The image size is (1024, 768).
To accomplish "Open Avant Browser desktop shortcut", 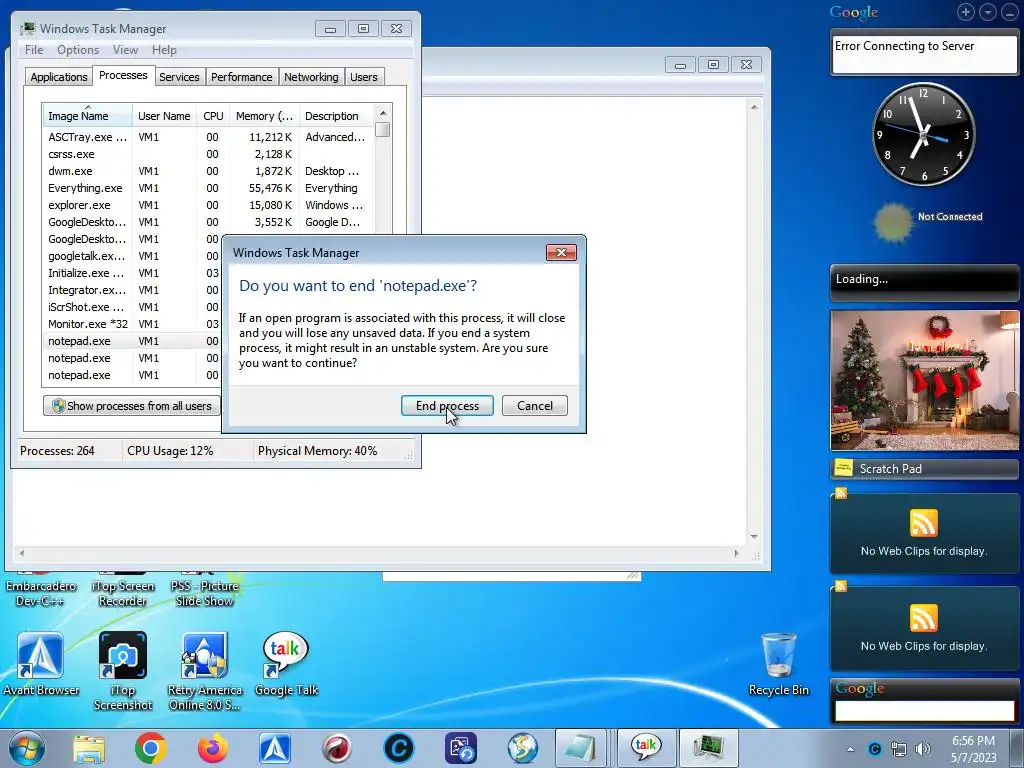I will [40, 664].
